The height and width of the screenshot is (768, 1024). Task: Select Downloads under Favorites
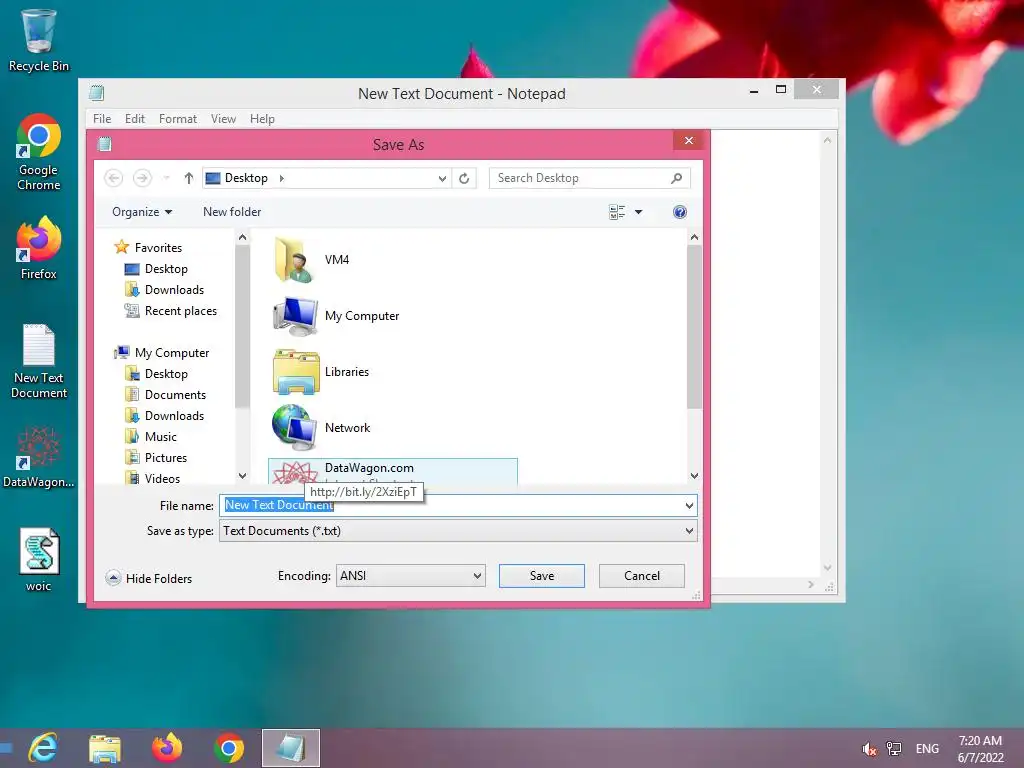click(x=164, y=290)
